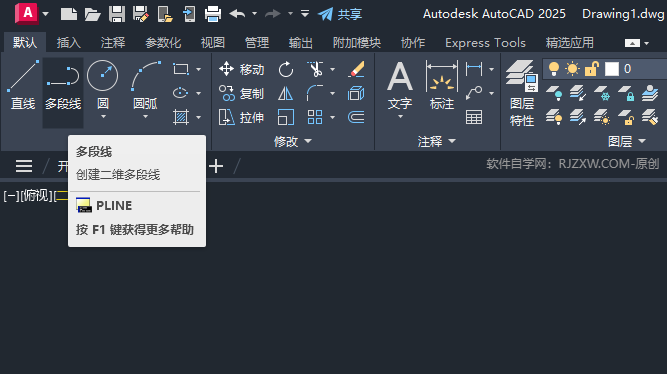Screen dimensions: 667x374
Task: Click the white layer color swatch
Action: (612, 69)
